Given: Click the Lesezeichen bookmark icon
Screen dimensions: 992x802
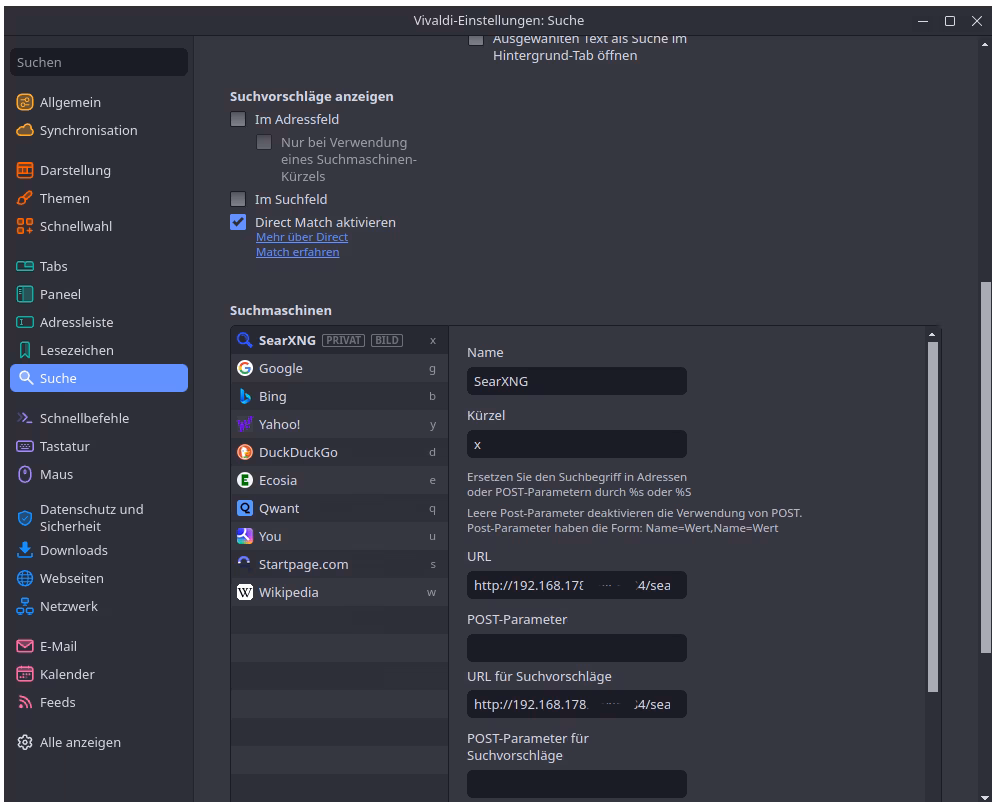Looking at the screenshot, I should tap(25, 350).
